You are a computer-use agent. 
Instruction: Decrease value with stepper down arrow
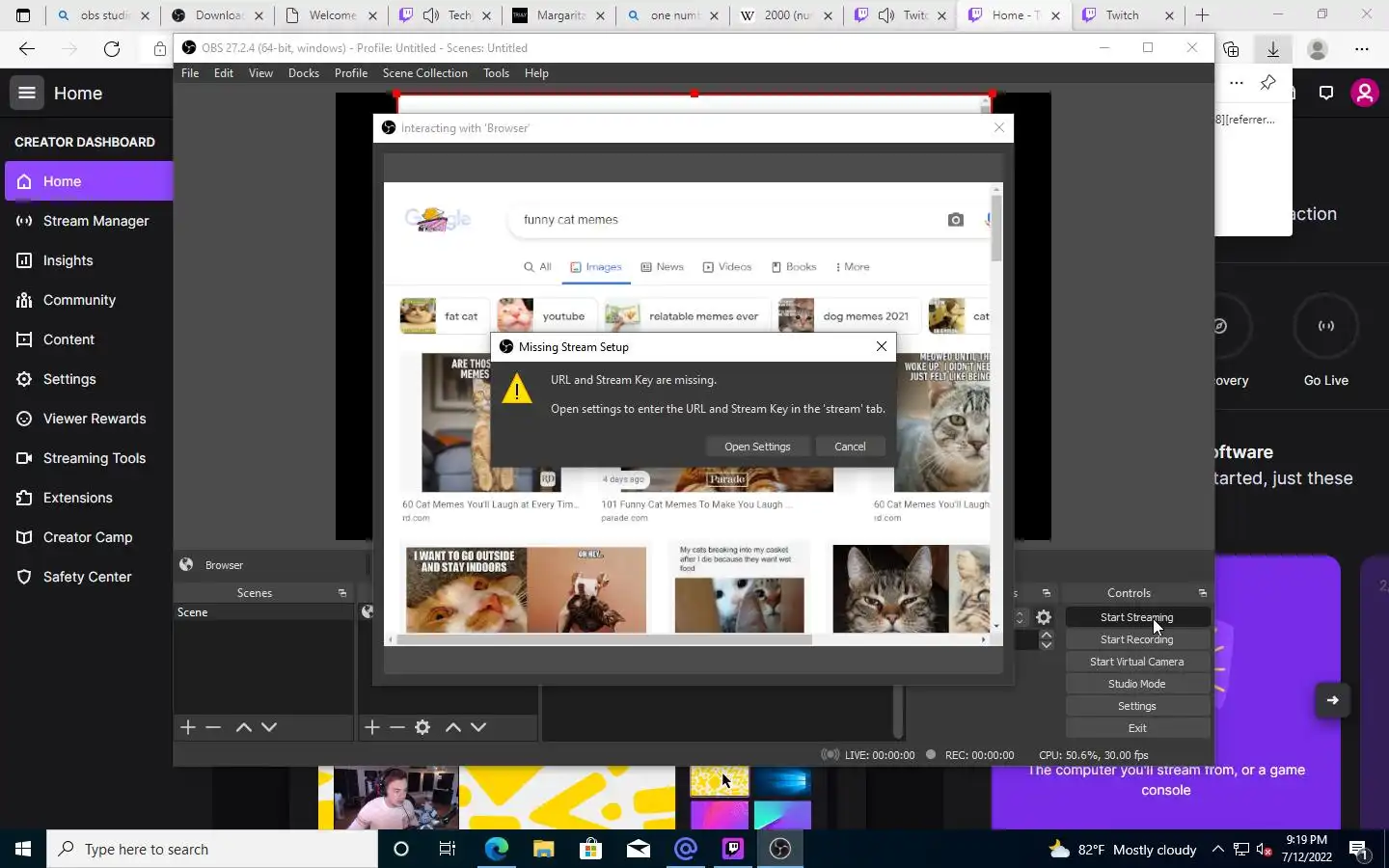click(x=1047, y=644)
